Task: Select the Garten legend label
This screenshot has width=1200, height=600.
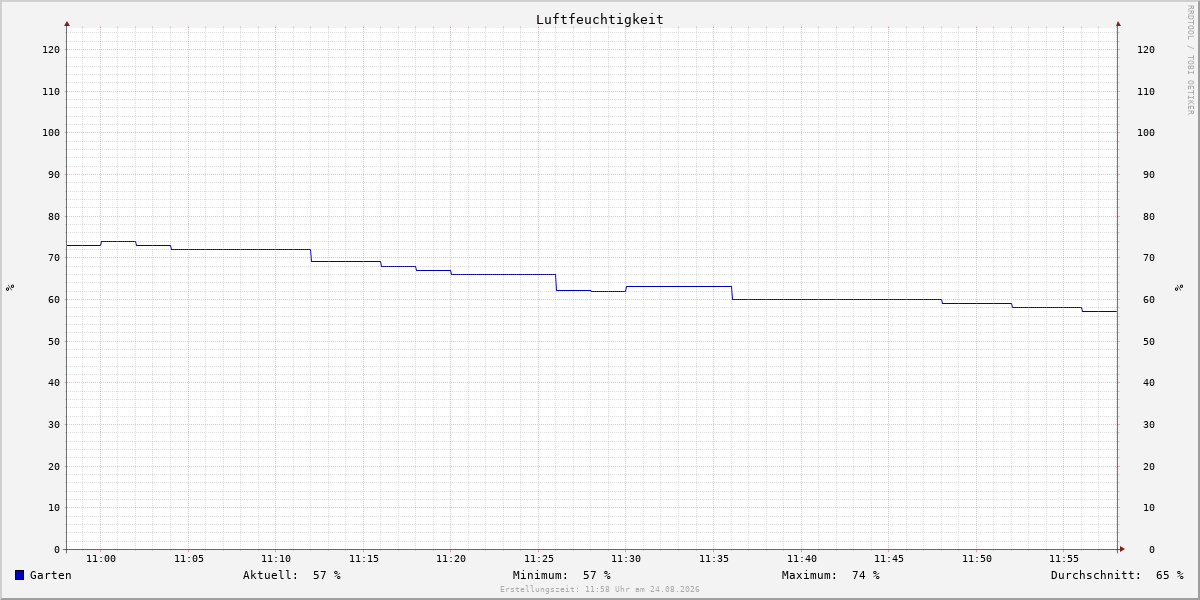Action: pyautogui.click(x=51, y=575)
